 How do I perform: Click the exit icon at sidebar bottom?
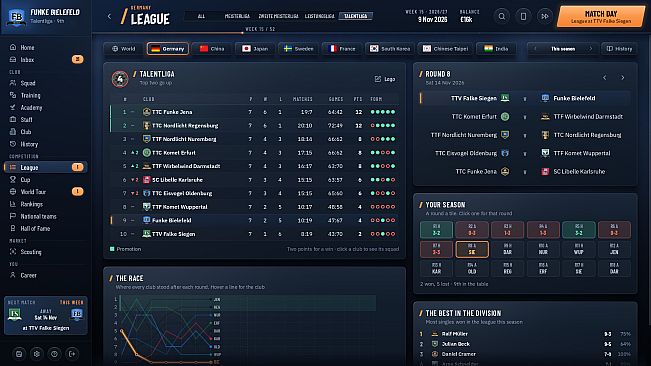pos(72,354)
